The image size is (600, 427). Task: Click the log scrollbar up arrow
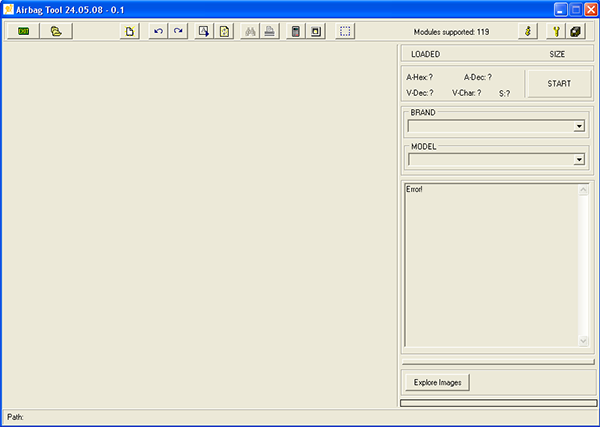tap(583, 190)
